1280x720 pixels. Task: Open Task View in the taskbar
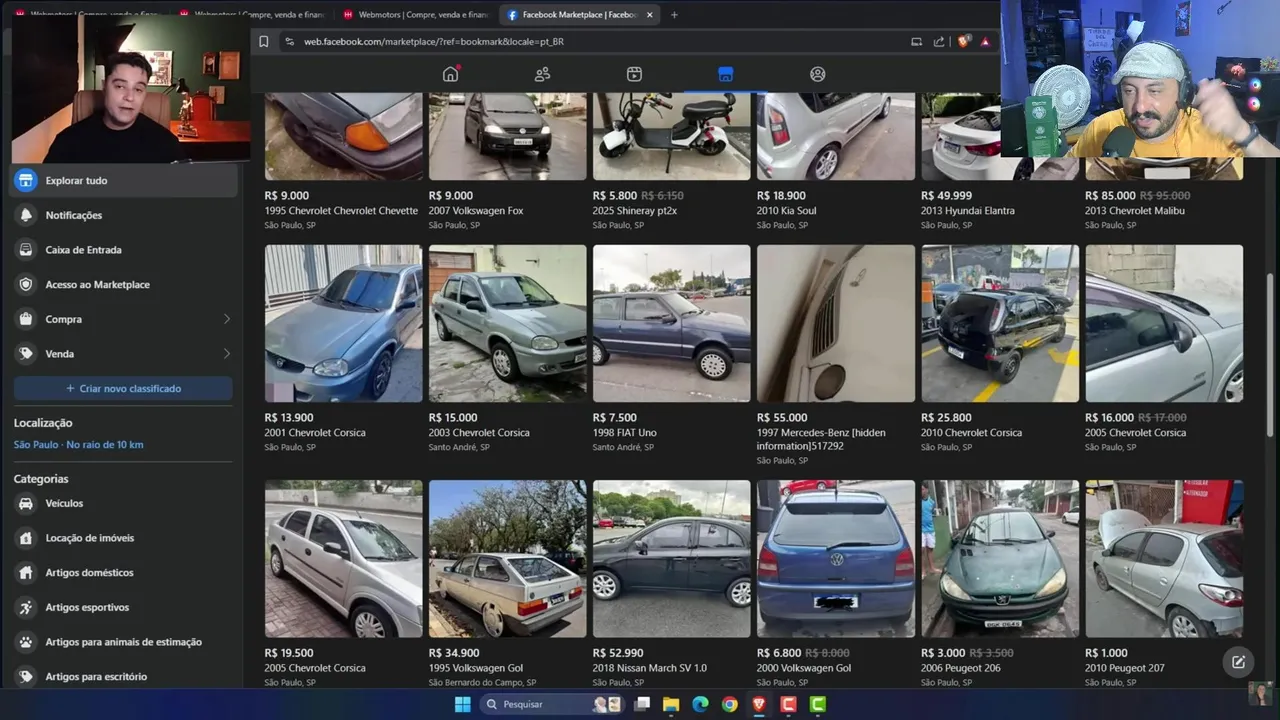coord(642,704)
